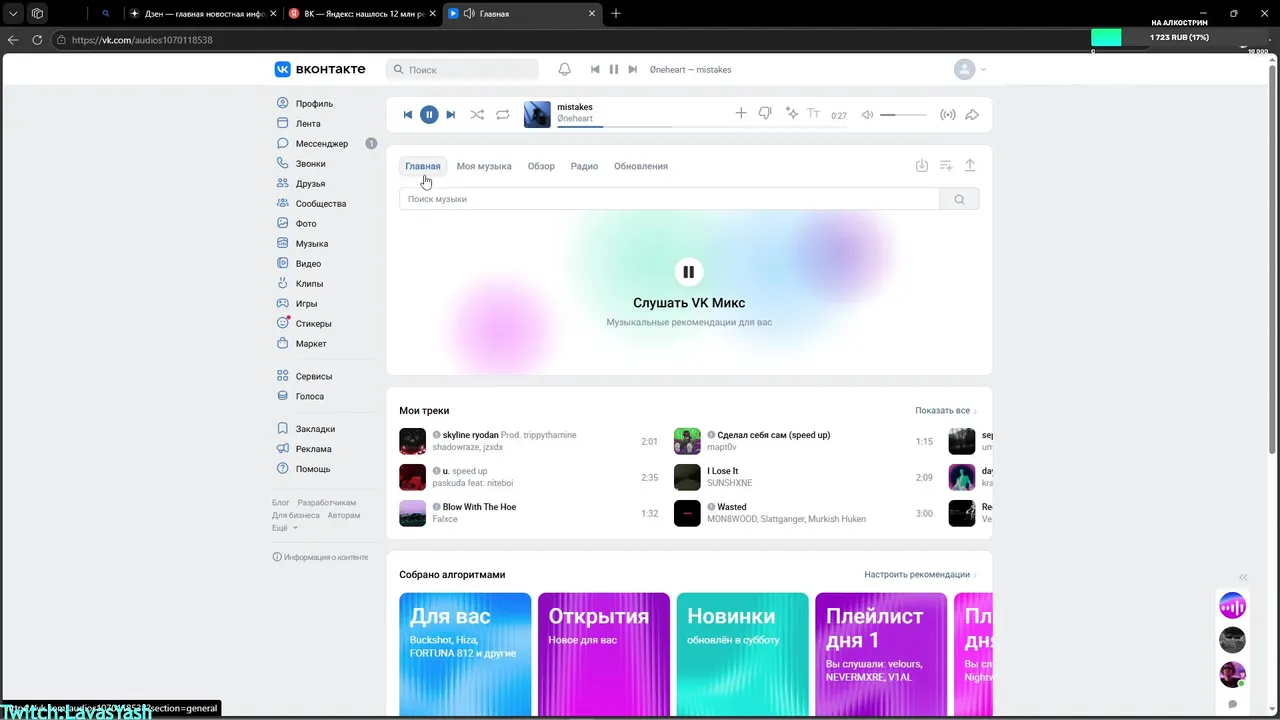Open Музыка in the sidebar
This screenshot has height=720, width=1280.
pos(311,244)
